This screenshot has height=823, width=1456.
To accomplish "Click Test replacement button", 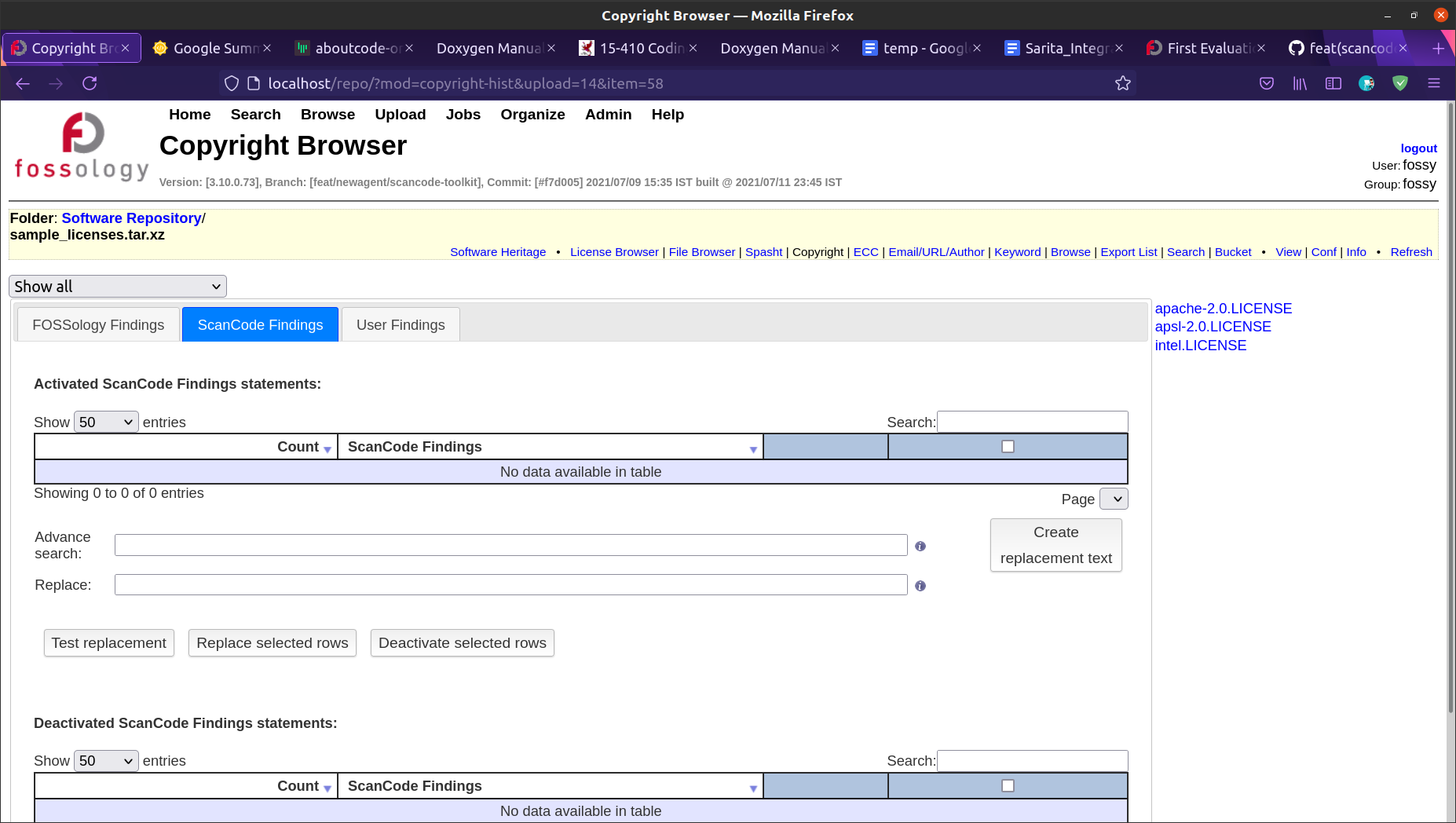I will coord(109,643).
